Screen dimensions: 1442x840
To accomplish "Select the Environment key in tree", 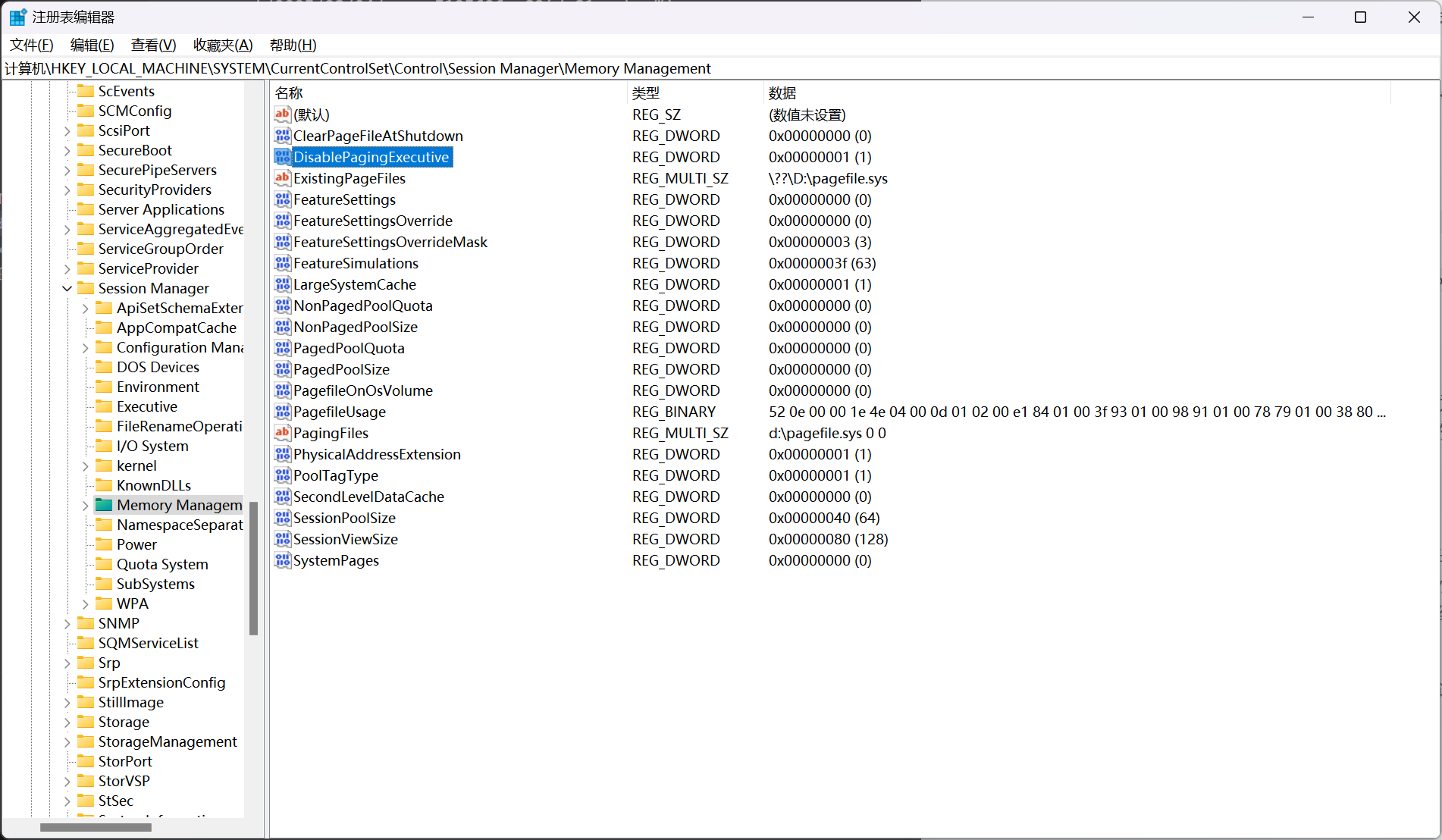I will (158, 387).
